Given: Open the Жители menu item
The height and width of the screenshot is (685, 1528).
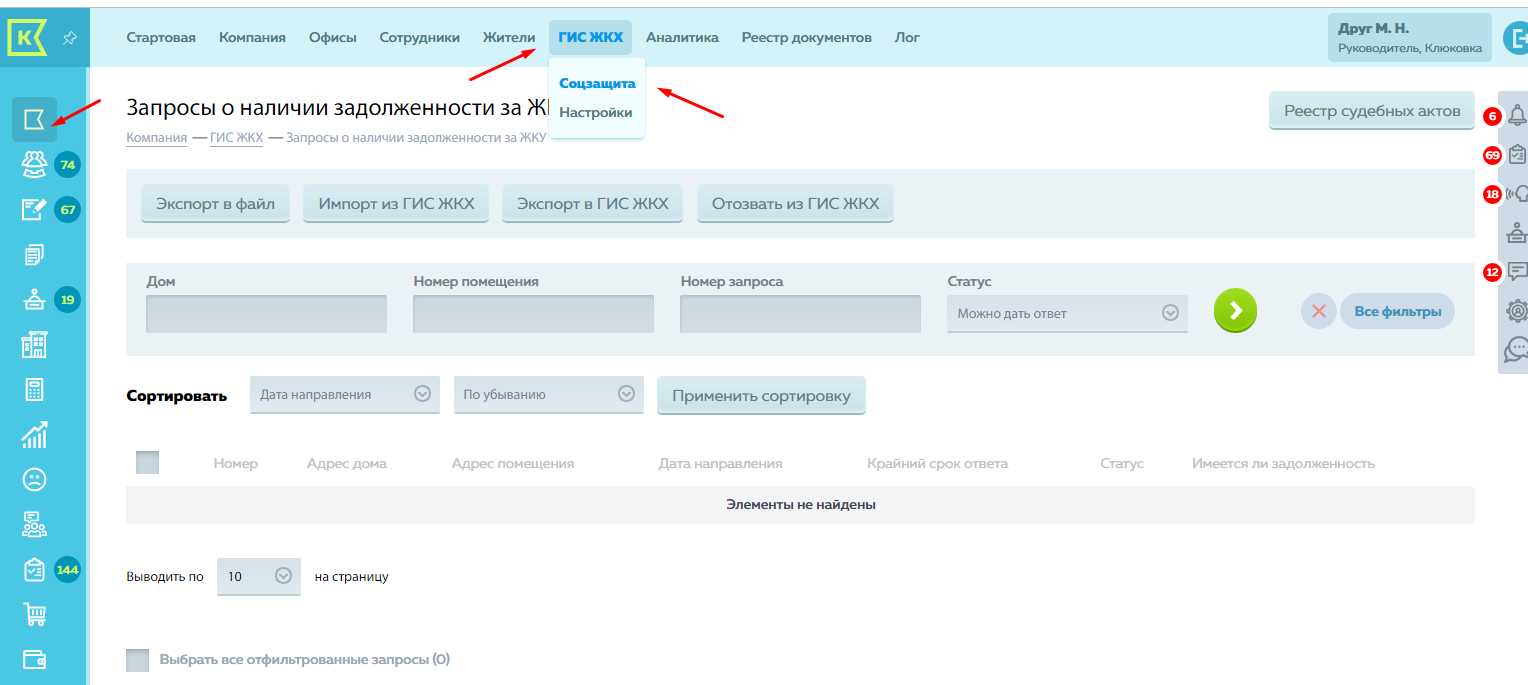Looking at the screenshot, I should (x=509, y=37).
